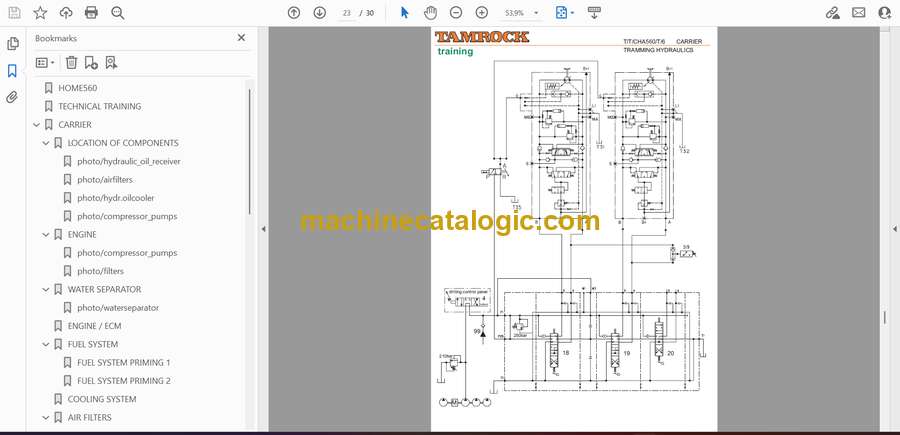Image resolution: width=900 pixels, height=435 pixels.
Task: Collapse the AIR FILTERS group
Action: [x=46, y=417]
